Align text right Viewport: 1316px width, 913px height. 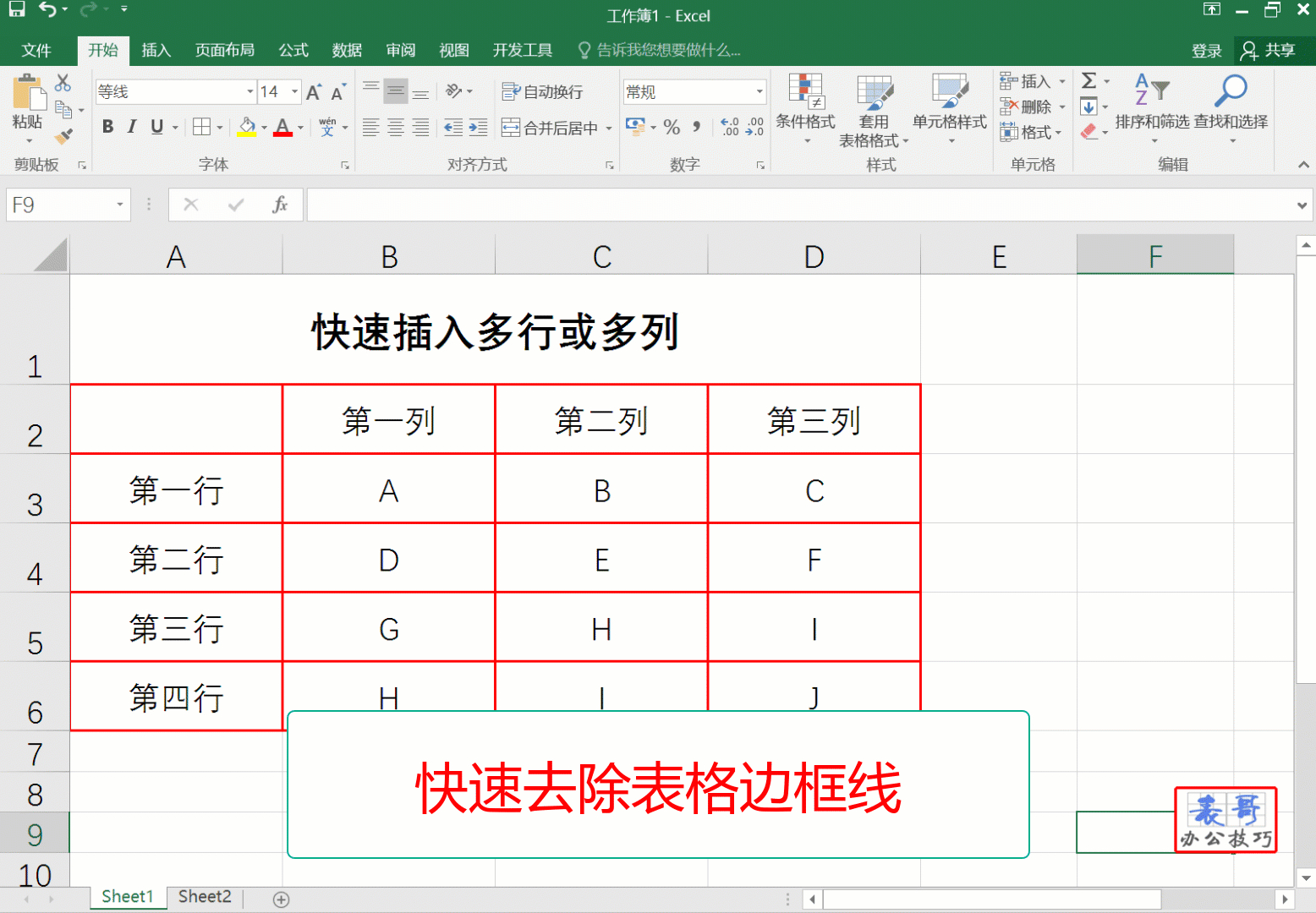pos(420,128)
